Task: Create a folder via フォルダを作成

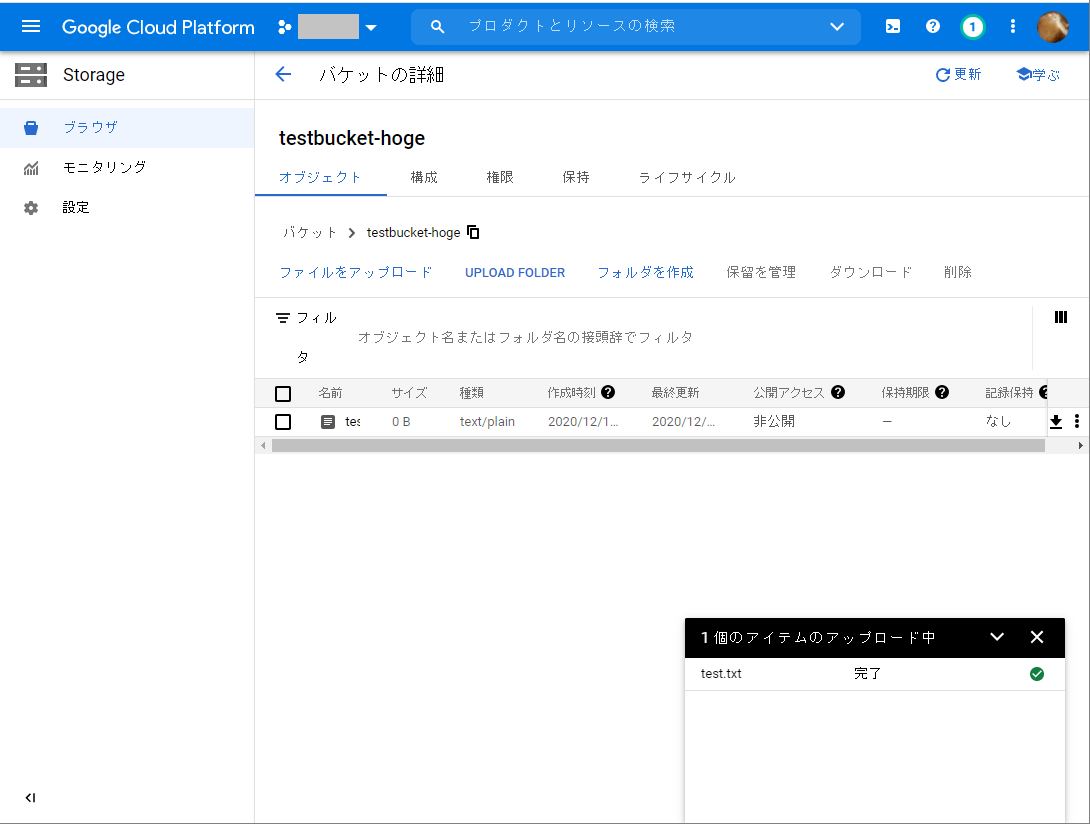Action: [x=644, y=272]
